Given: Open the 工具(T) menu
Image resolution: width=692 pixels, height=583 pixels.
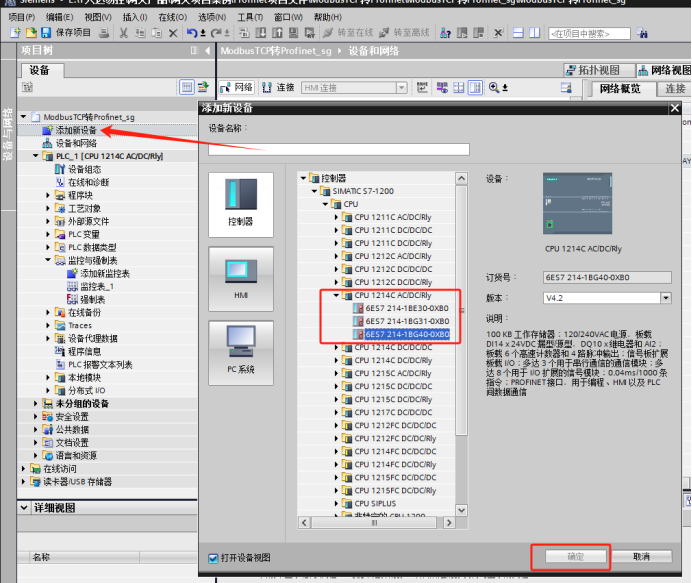Looking at the screenshot, I should pyautogui.click(x=250, y=17).
